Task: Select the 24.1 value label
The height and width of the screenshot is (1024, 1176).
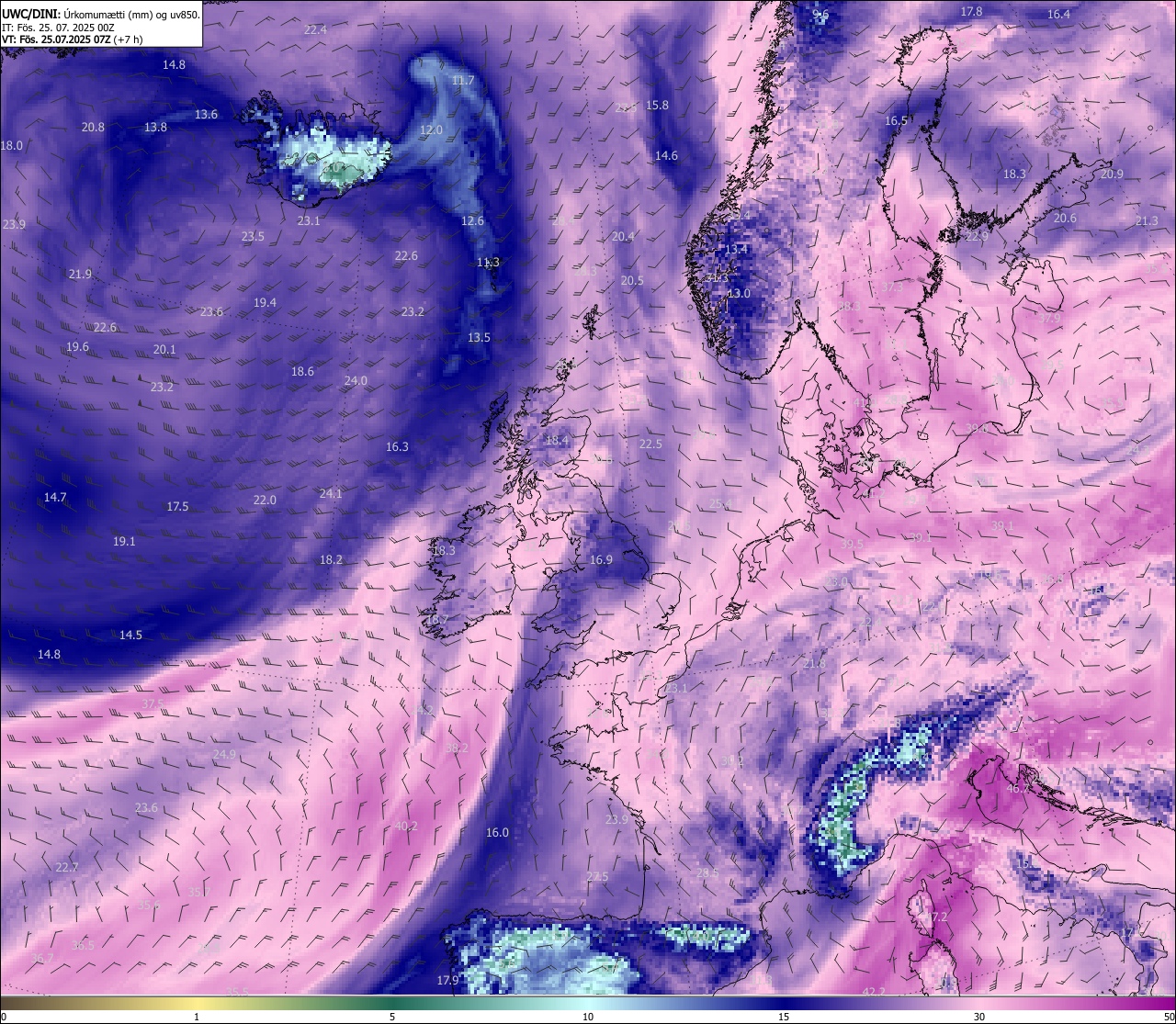Action: click(x=331, y=494)
